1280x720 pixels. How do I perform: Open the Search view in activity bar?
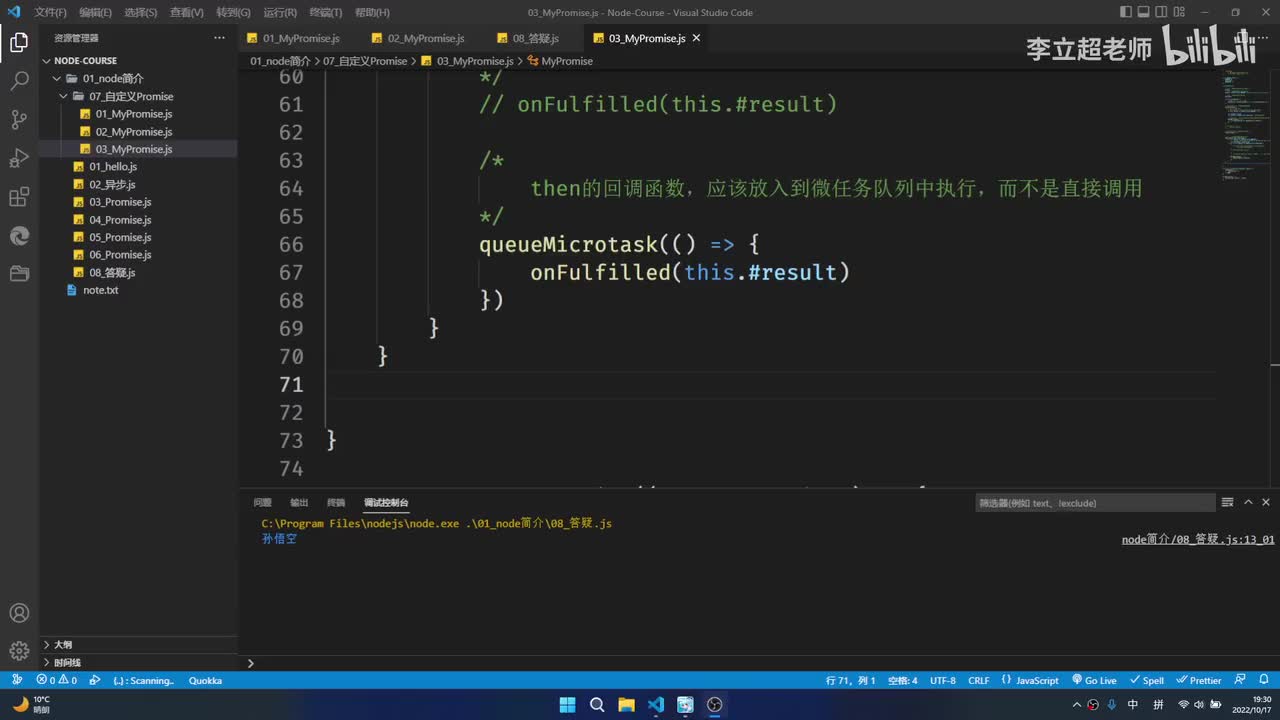tap(19, 81)
